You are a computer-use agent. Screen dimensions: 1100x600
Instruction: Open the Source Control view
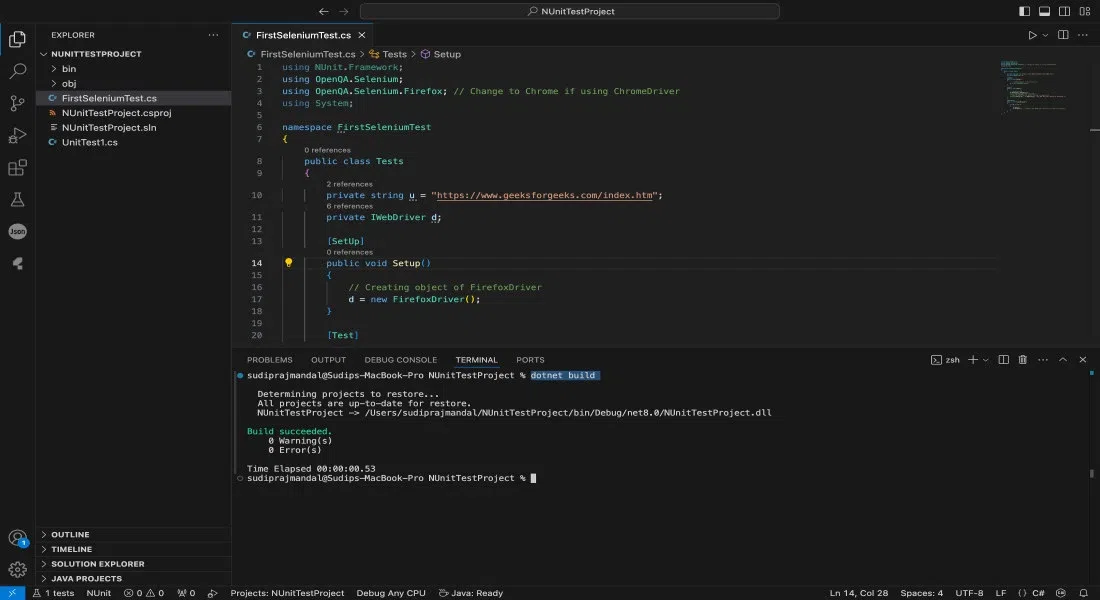point(17,104)
